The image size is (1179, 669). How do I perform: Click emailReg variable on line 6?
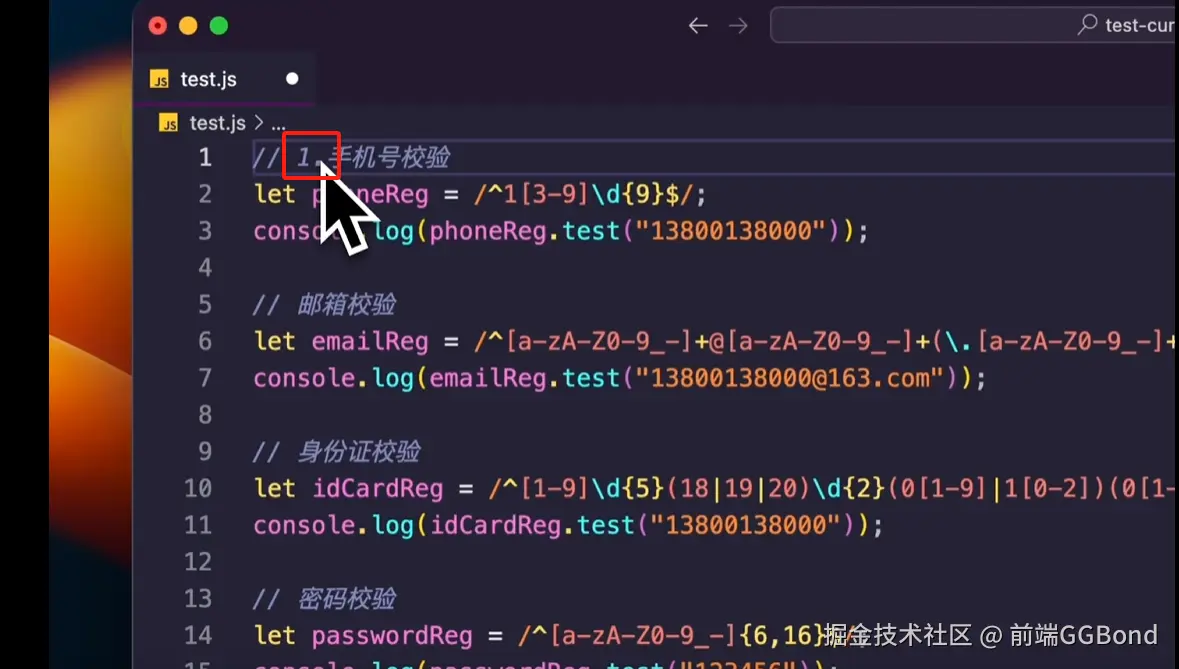369,342
